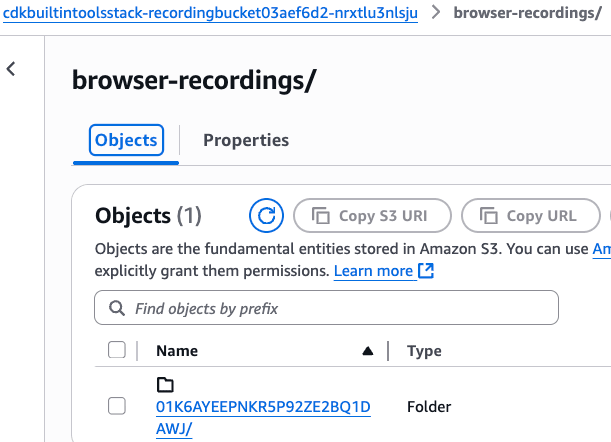The image size is (611, 442).
Task: Refresh the objects list
Action: pyautogui.click(x=267, y=216)
